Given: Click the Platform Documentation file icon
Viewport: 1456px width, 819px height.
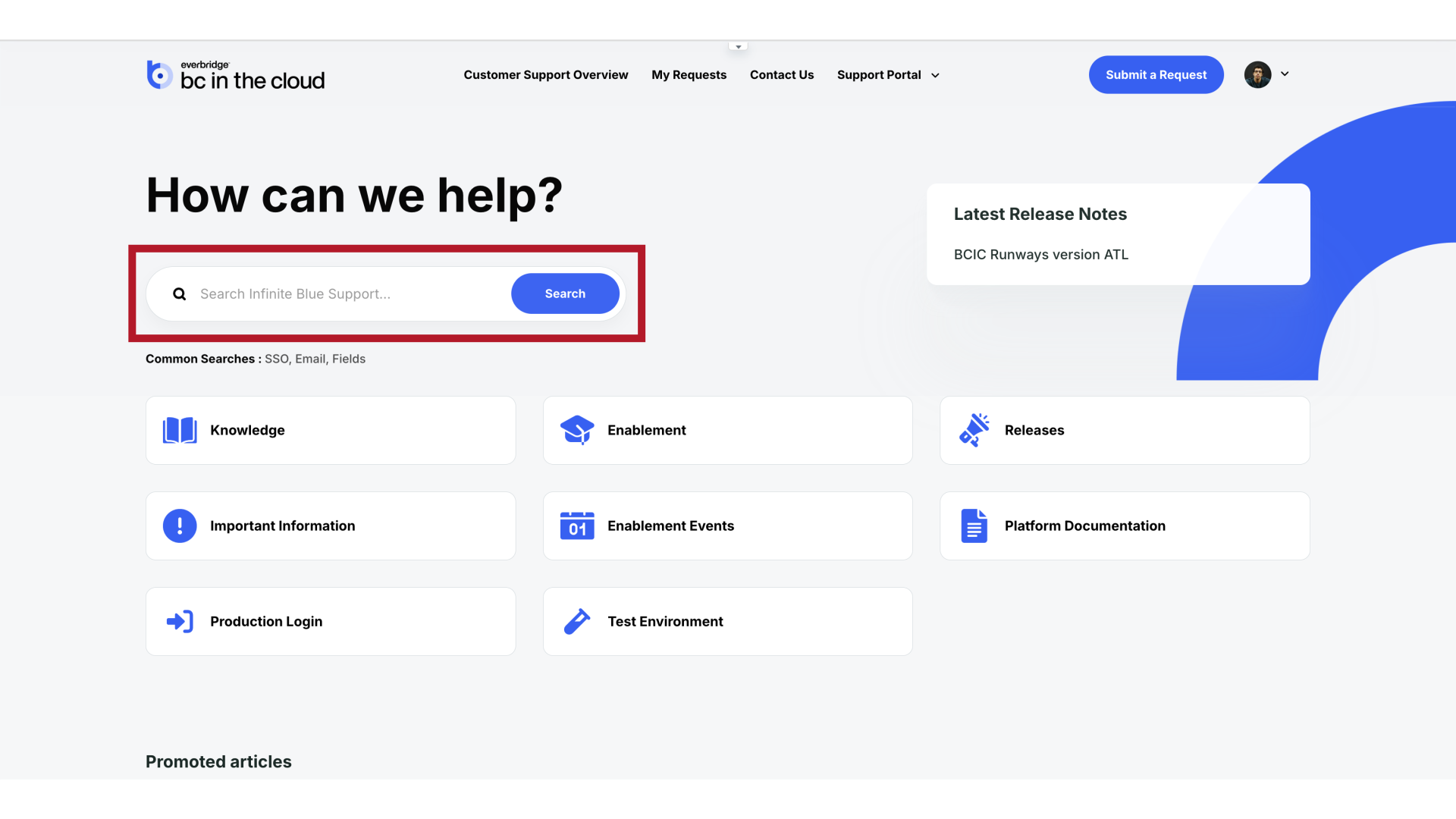Looking at the screenshot, I should pos(974,526).
